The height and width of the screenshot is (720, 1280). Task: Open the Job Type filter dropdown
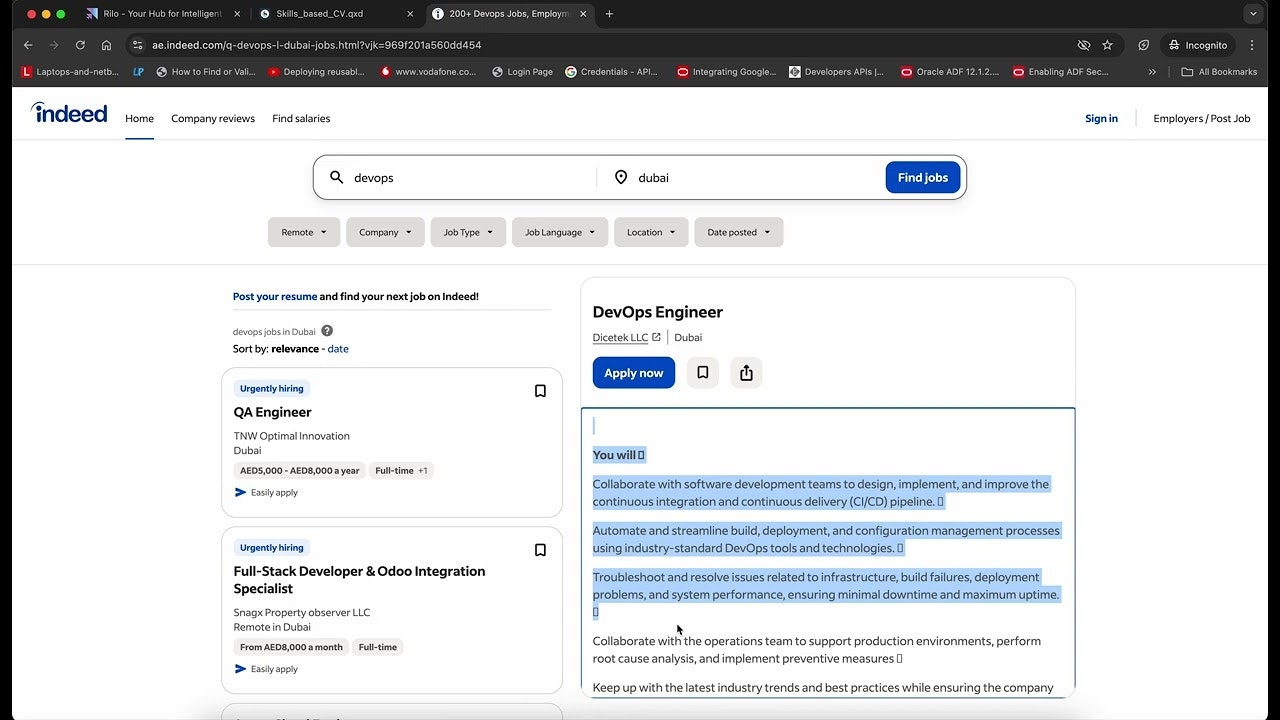tap(468, 232)
